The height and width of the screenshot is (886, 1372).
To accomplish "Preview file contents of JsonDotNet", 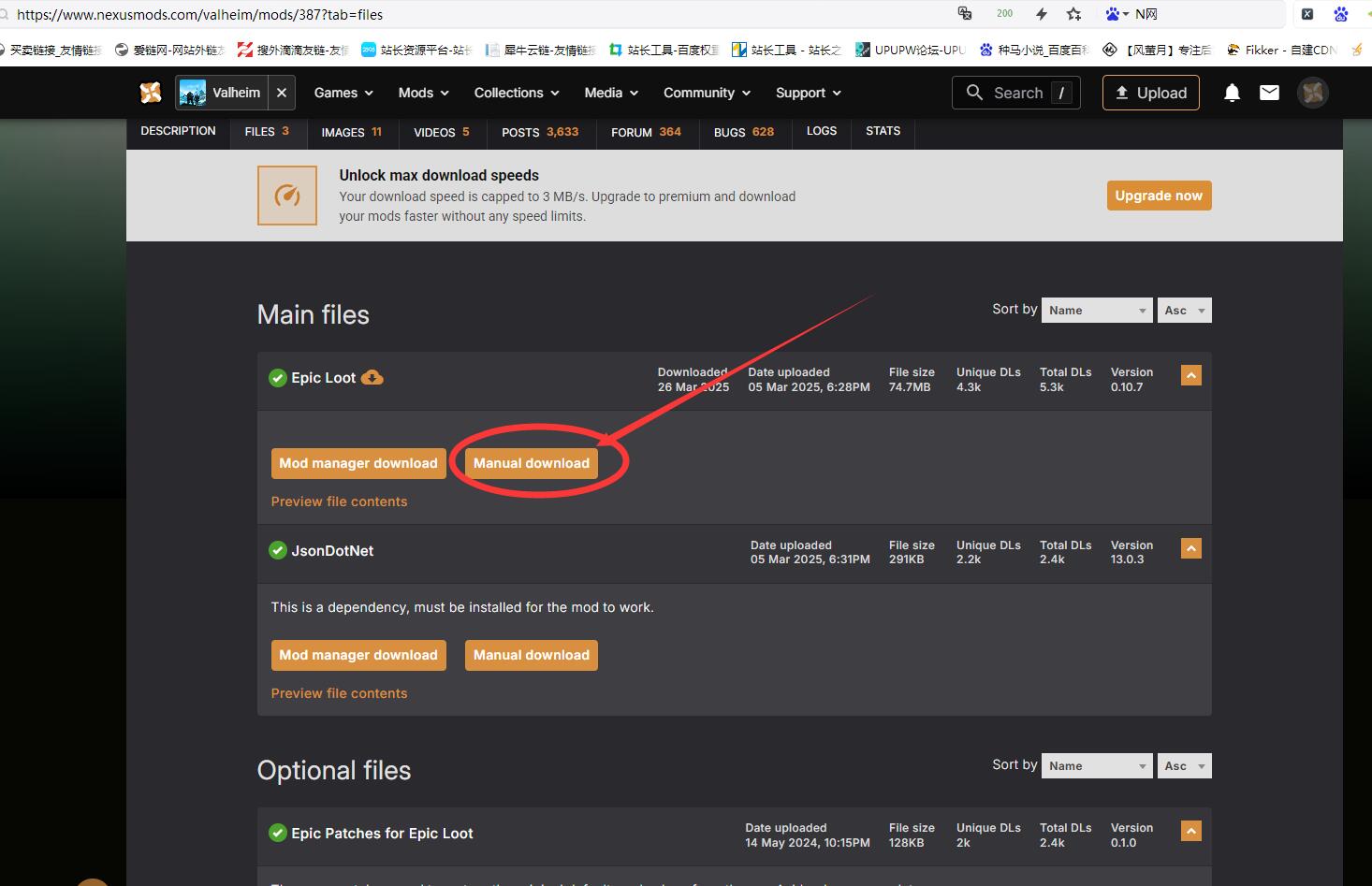I will point(339,693).
